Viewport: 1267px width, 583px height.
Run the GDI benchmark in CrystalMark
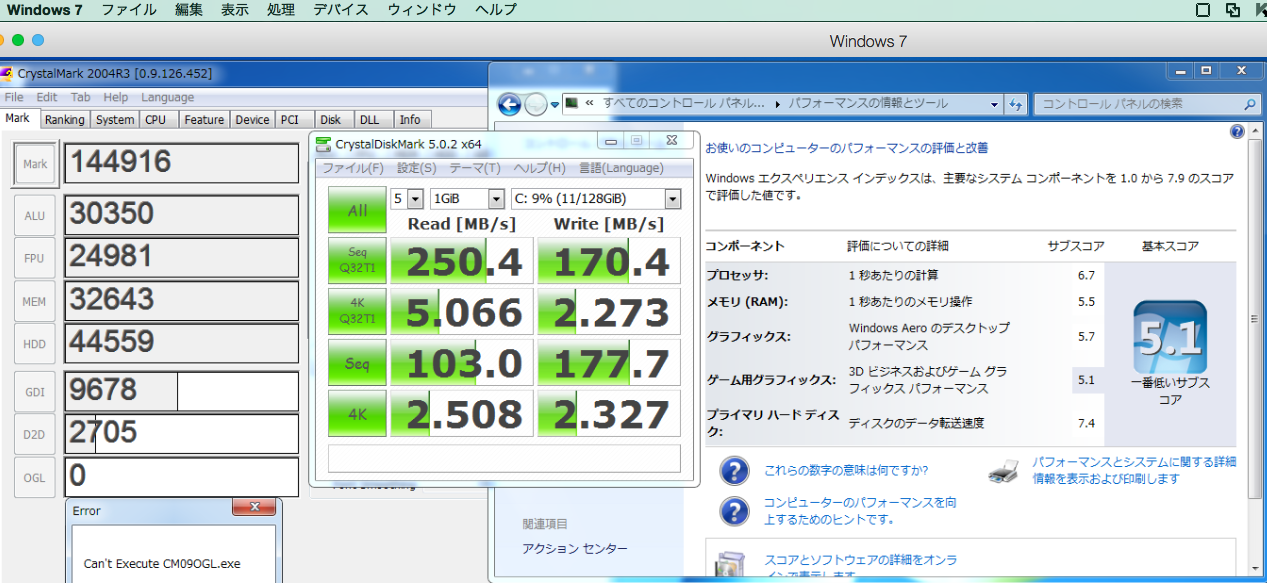tap(35, 391)
